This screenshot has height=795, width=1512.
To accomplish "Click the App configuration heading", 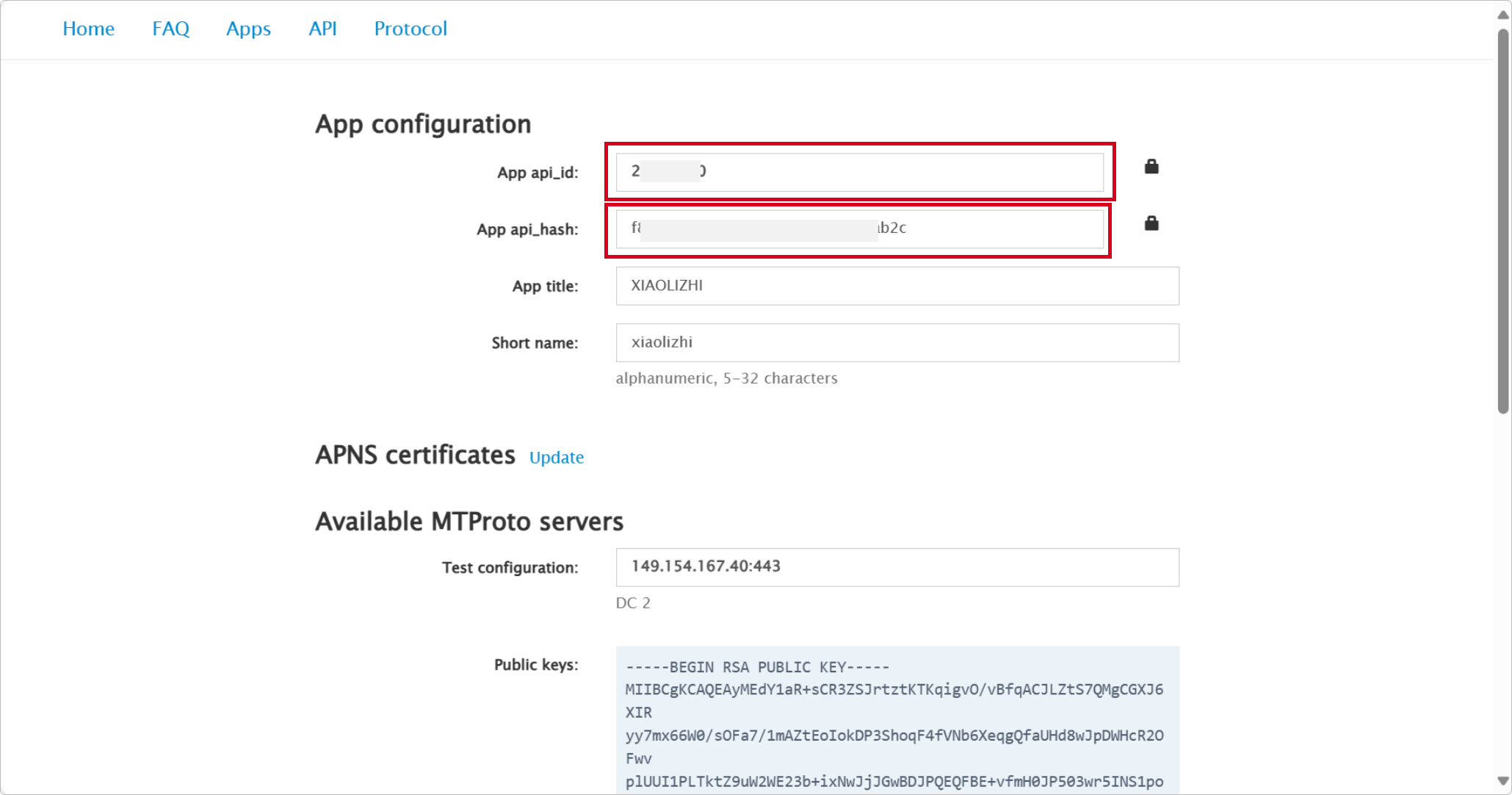I will coord(423,124).
